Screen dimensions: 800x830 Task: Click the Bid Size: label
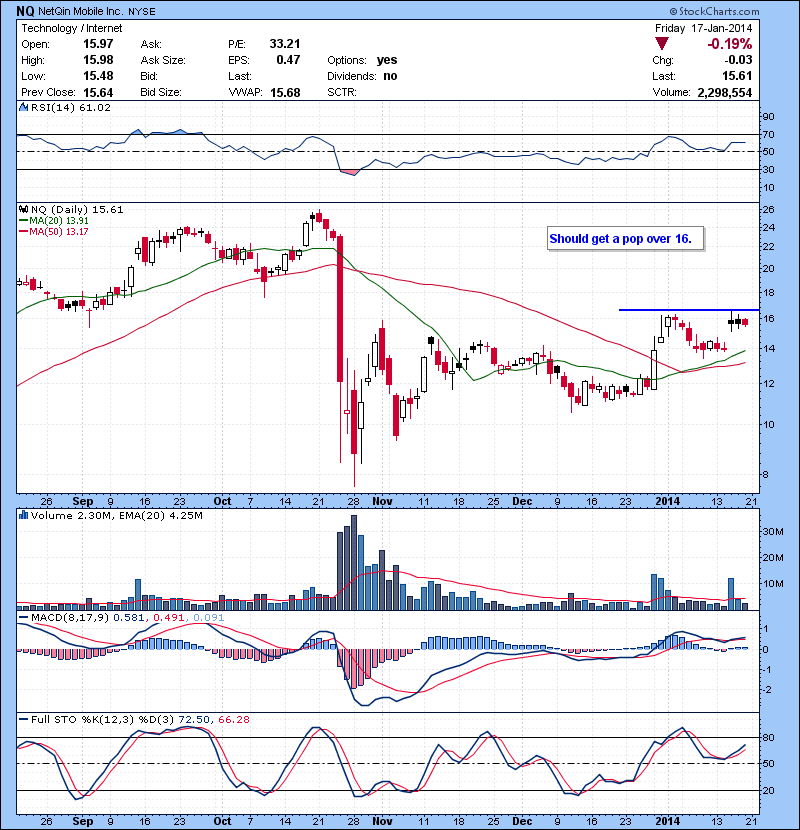click(161, 93)
